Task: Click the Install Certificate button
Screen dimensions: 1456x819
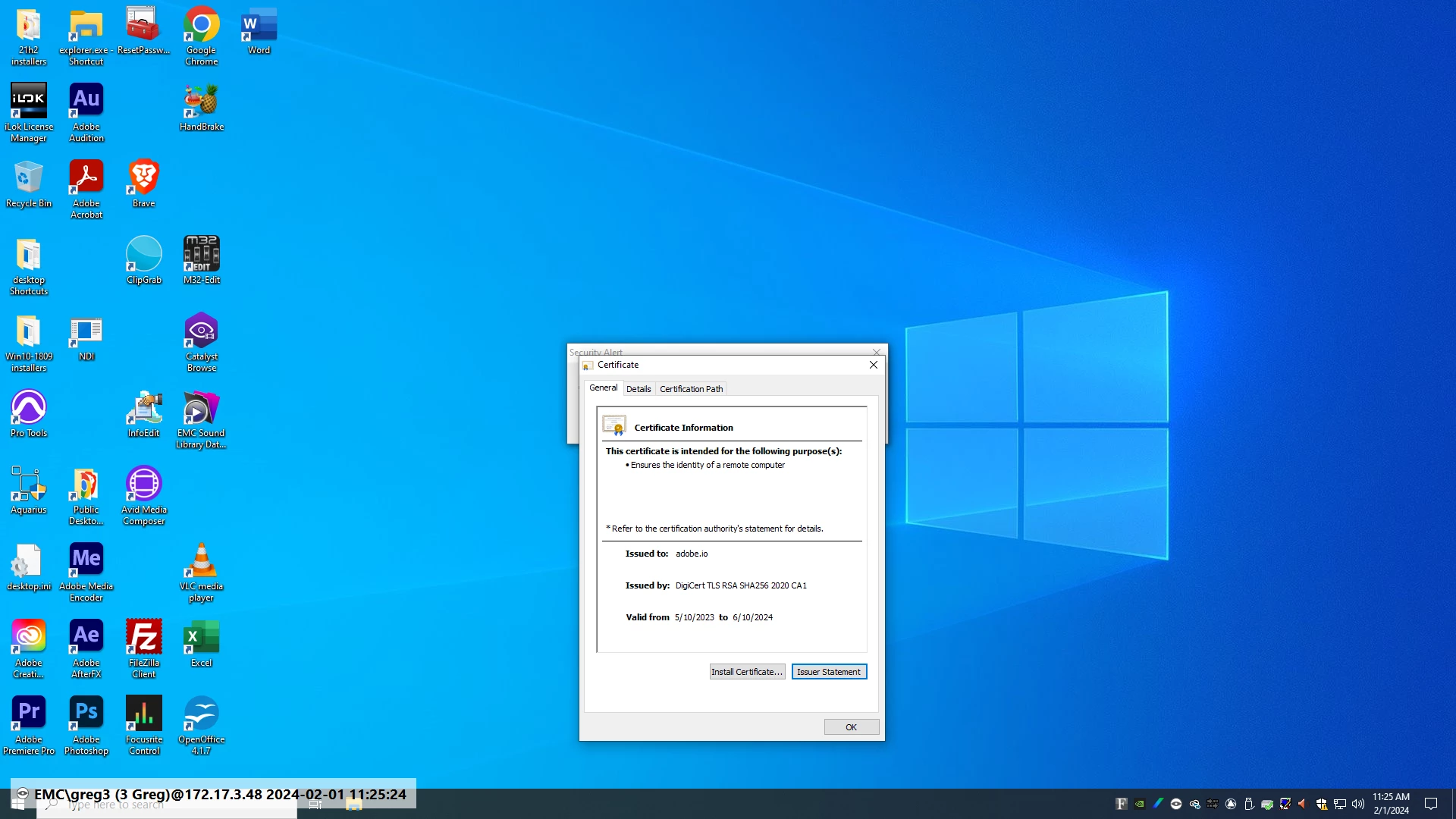Action: click(747, 672)
